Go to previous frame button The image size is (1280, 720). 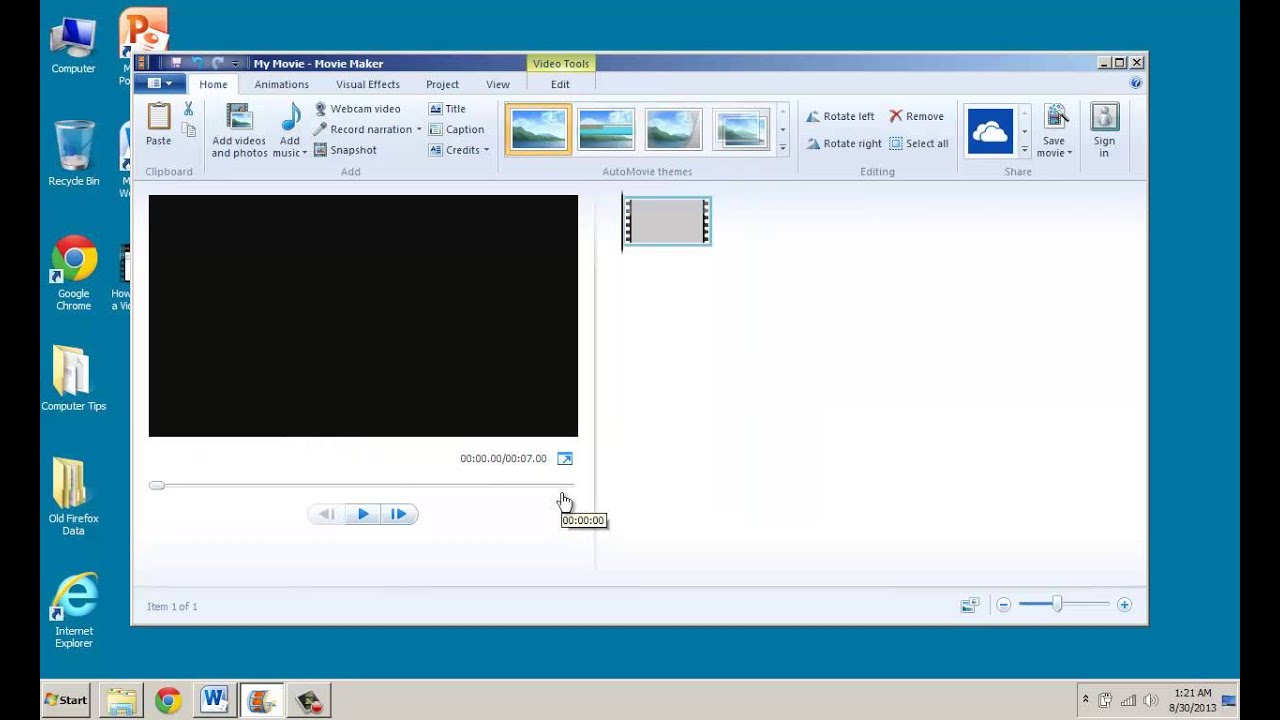(326, 514)
